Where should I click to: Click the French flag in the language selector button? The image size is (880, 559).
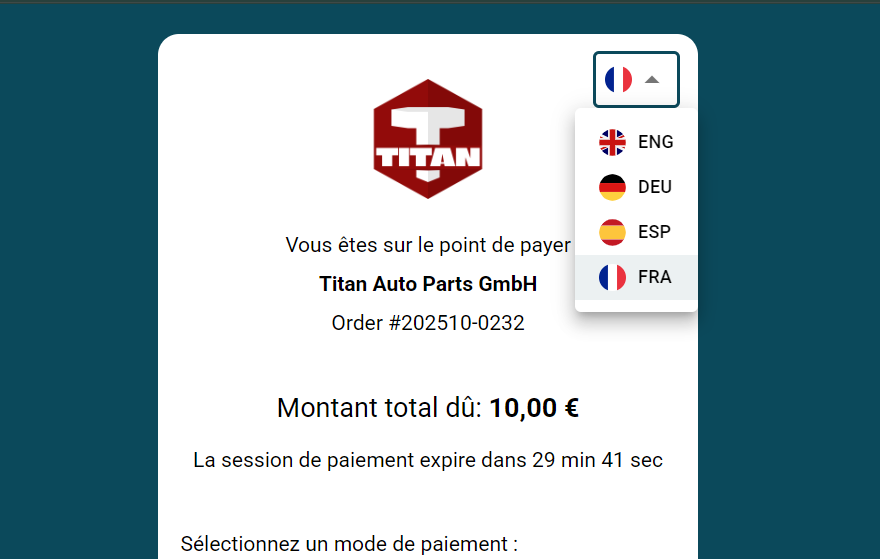tap(618, 79)
